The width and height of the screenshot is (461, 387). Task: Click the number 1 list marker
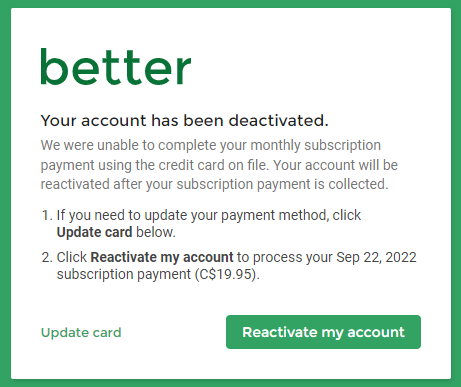point(47,215)
